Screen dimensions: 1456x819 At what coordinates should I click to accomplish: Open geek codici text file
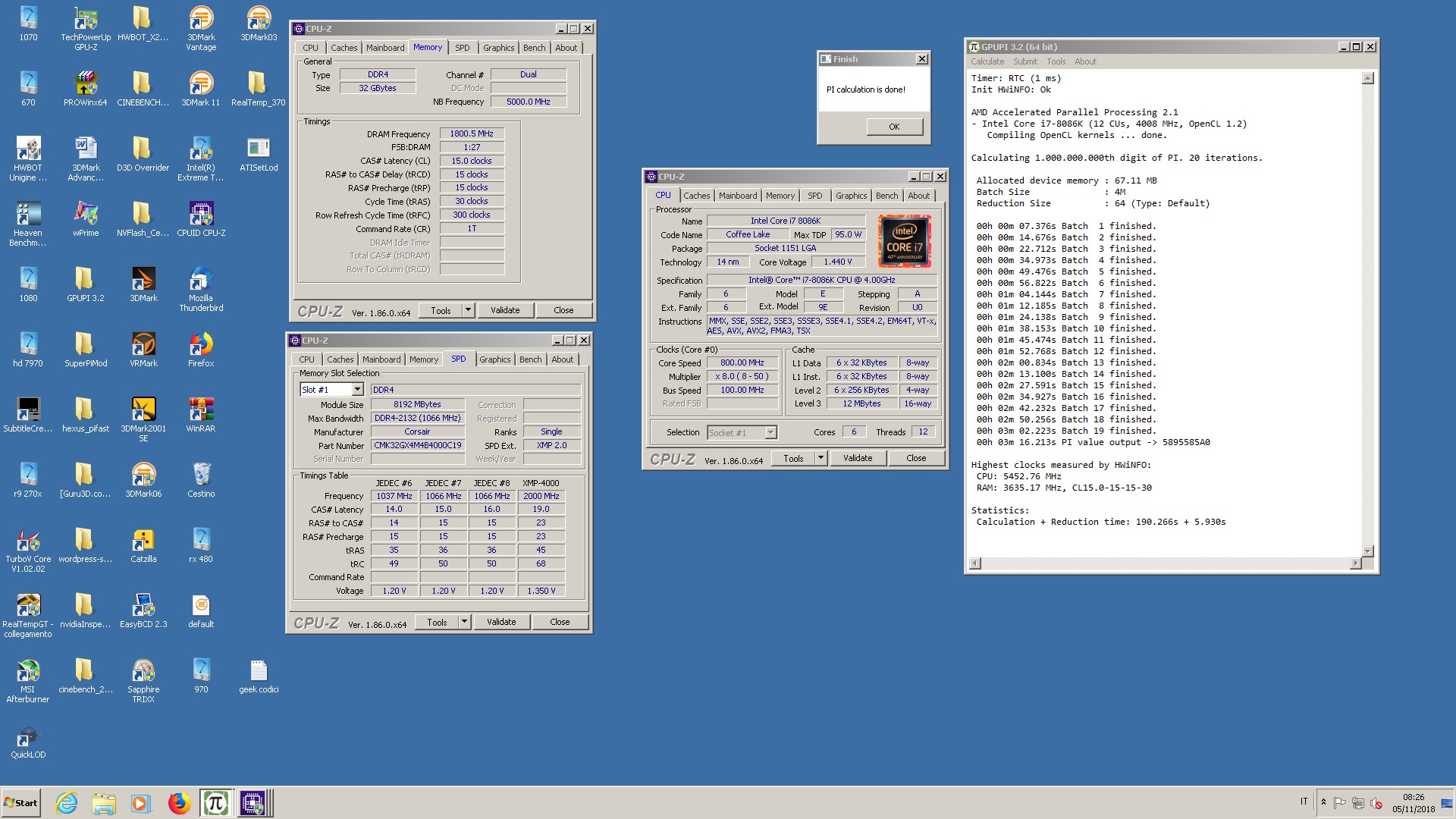pyautogui.click(x=259, y=676)
